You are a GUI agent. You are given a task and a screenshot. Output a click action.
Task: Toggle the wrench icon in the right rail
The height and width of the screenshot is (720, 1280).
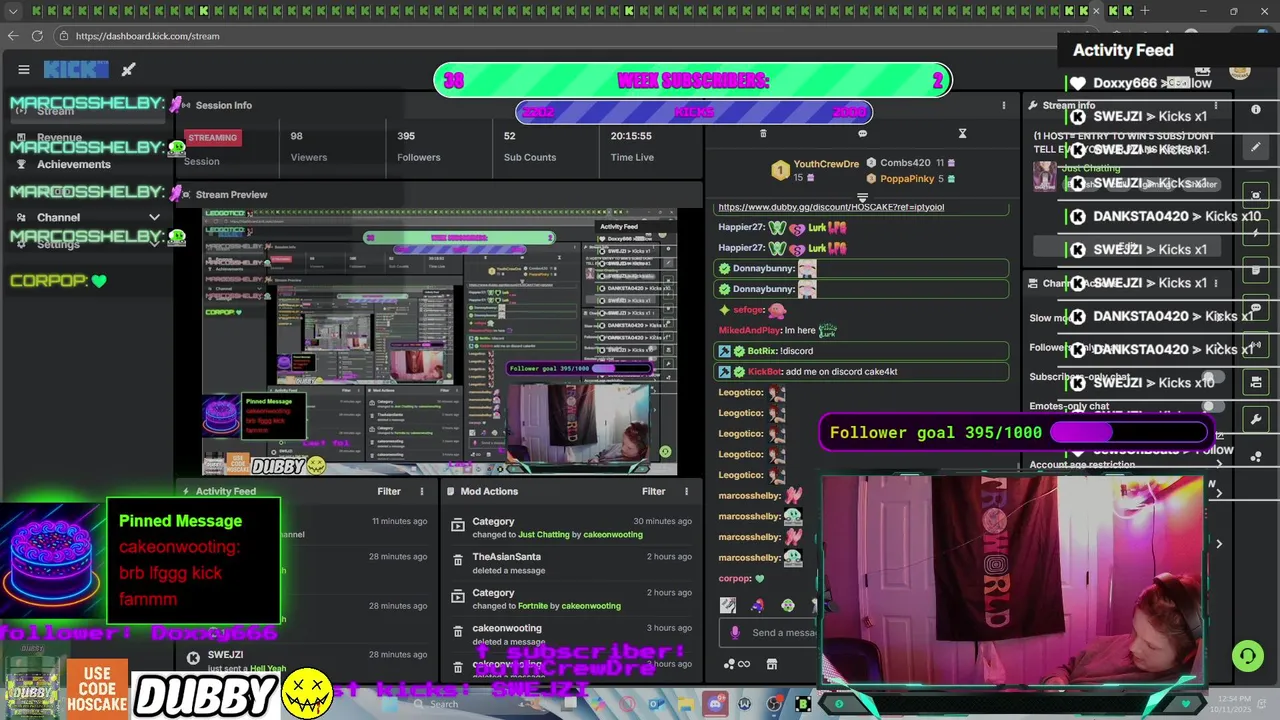[1257, 419]
